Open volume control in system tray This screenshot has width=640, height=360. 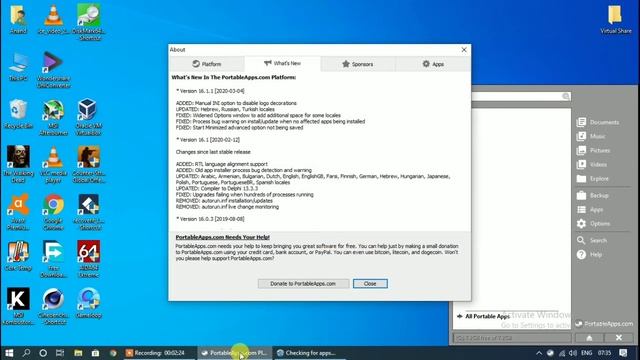(573, 353)
